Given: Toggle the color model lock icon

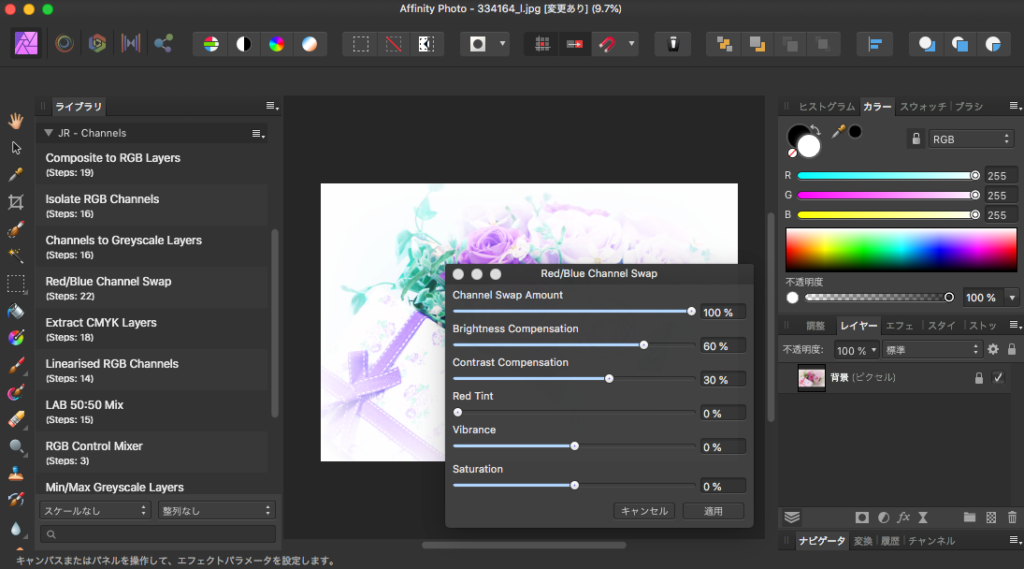Looking at the screenshot, I should [x=915, y=140].
